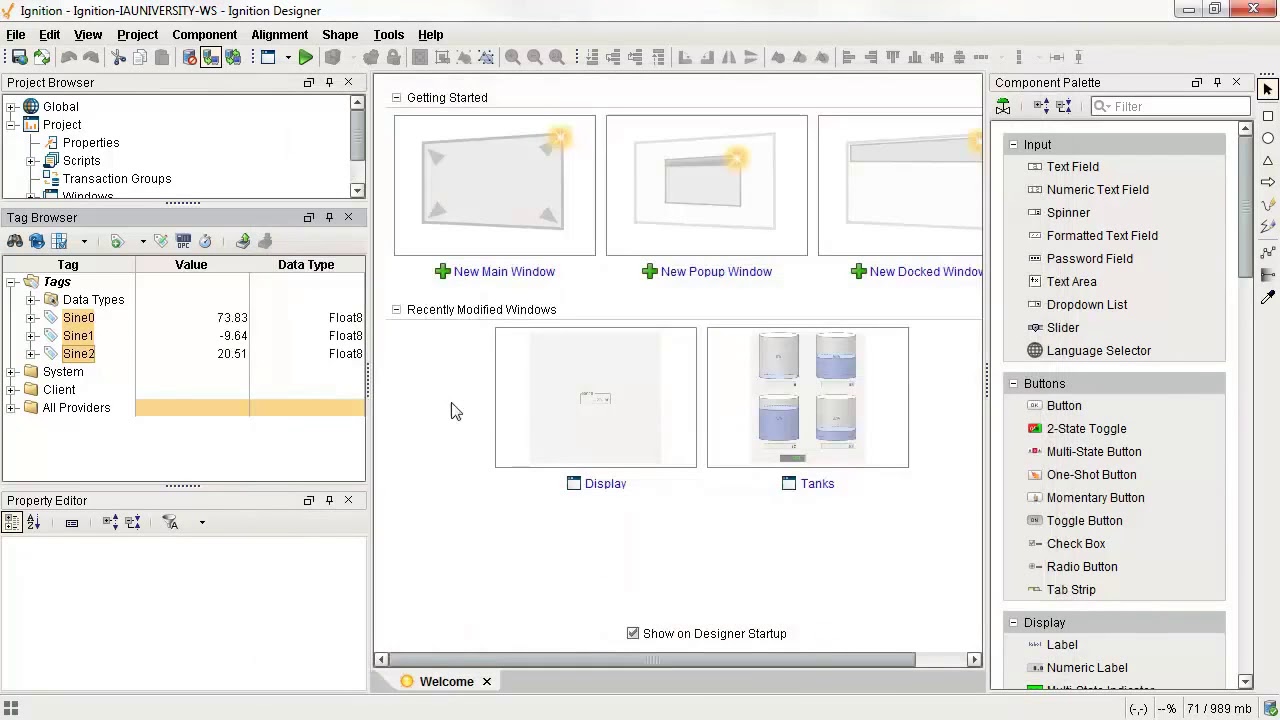The height and width of the screenshot is (720, 1280).
Task: Click the filter icon in Property Editor
Action: [171, 522]
